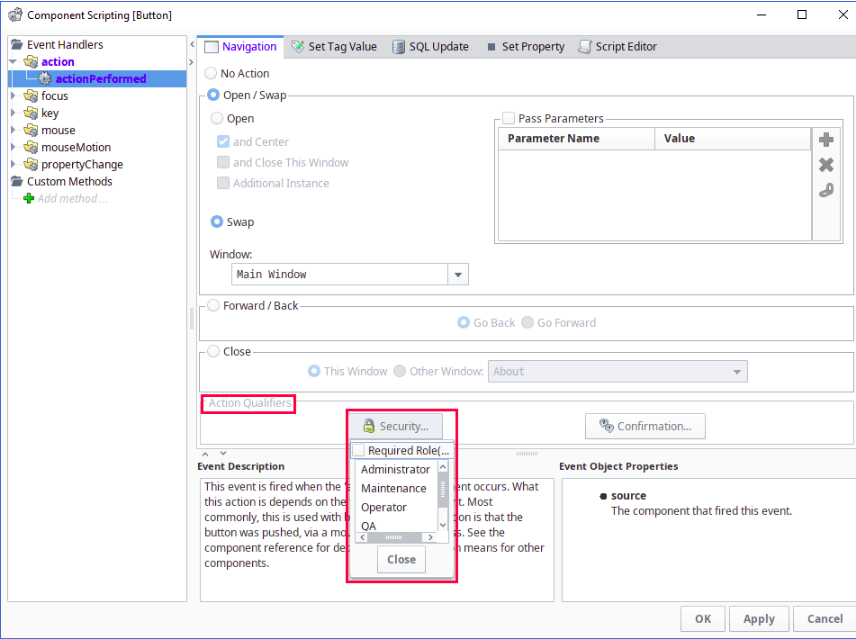The width and height of the screenshot is (856, 639).
Task: Enable the Pass Parameters checkbox
Action: pos(508,119)
